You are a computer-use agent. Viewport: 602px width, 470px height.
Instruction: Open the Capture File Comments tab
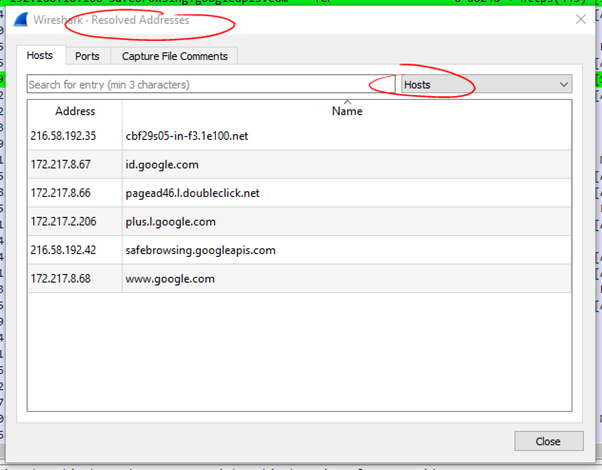tap(175, 56)
